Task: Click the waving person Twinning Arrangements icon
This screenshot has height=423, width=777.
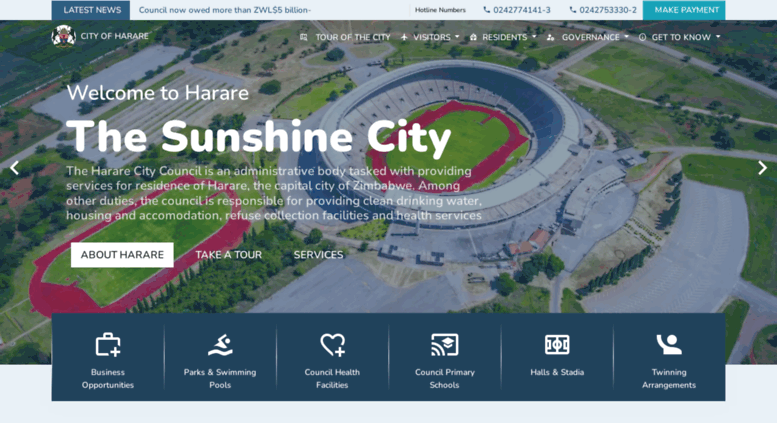Action: click(x=669, y=344)
